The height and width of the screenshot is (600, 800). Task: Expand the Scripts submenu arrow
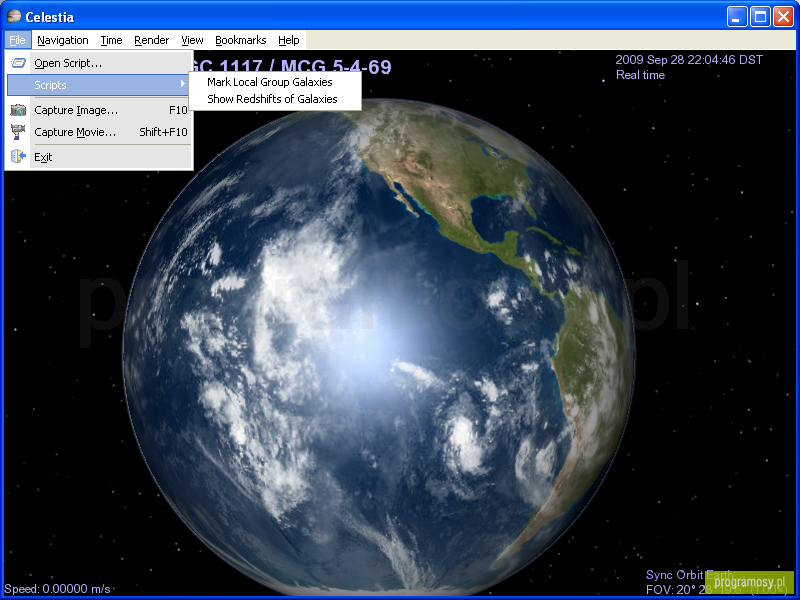coord(183,84)
